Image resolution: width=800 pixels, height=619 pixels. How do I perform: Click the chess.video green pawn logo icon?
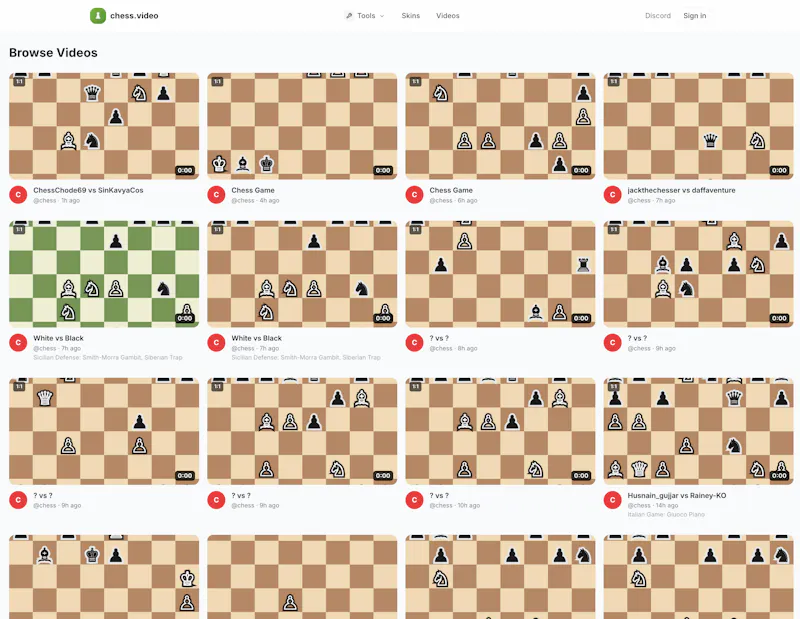97,16
